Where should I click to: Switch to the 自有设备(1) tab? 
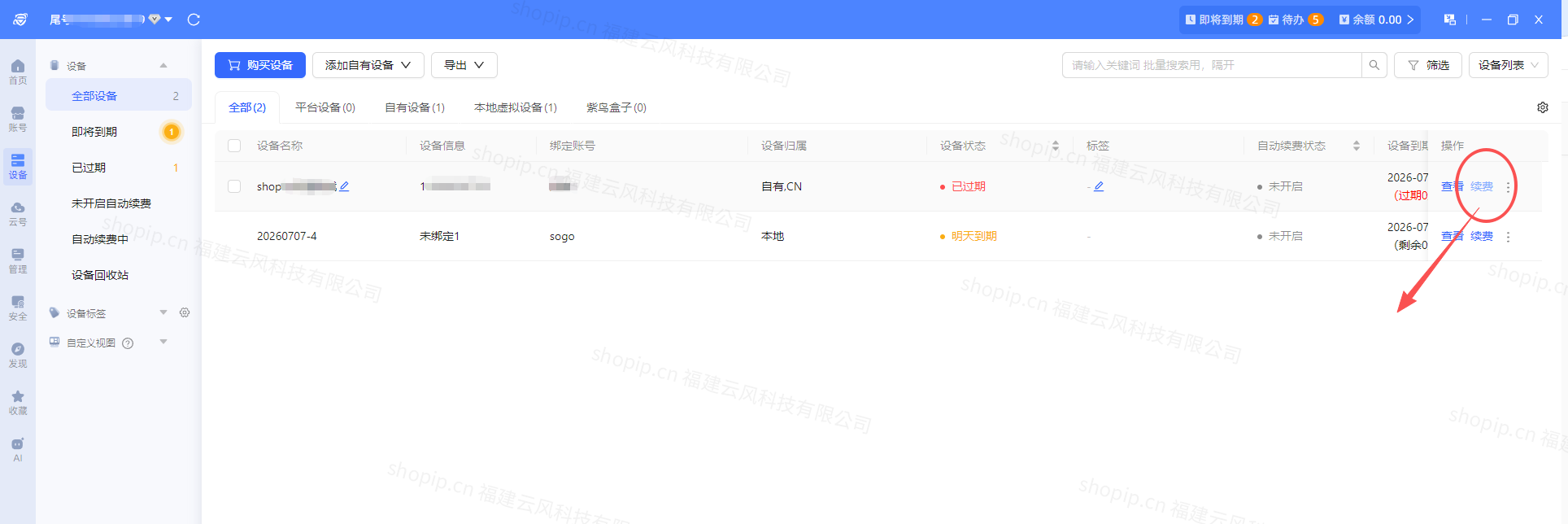point(415,107)
